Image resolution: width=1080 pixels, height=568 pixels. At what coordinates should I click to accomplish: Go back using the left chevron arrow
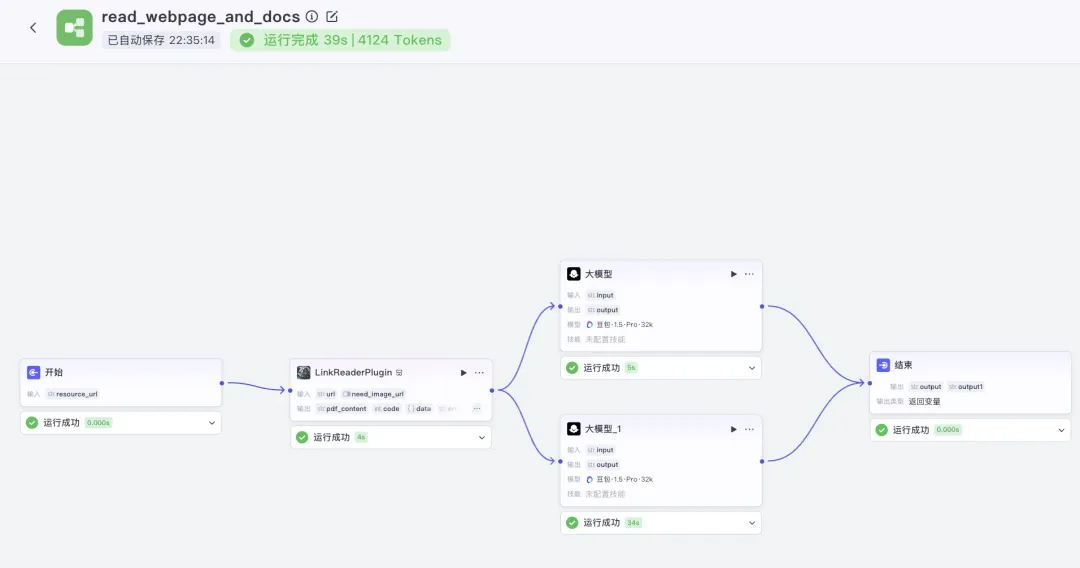pyautogui.click(x=33, y=28)
